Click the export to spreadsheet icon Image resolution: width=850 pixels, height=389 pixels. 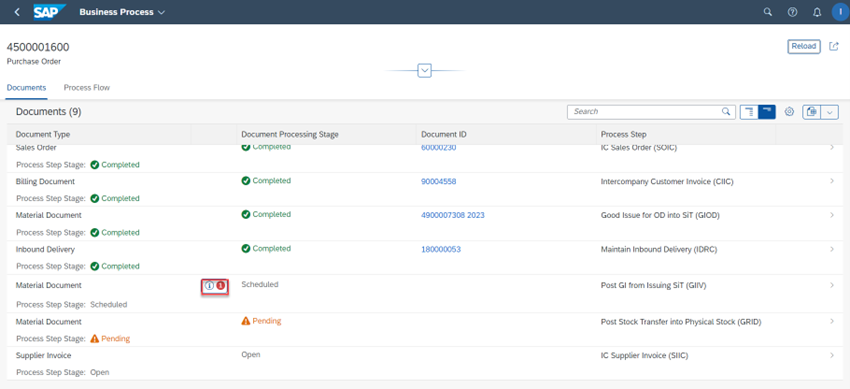(812, 112)
